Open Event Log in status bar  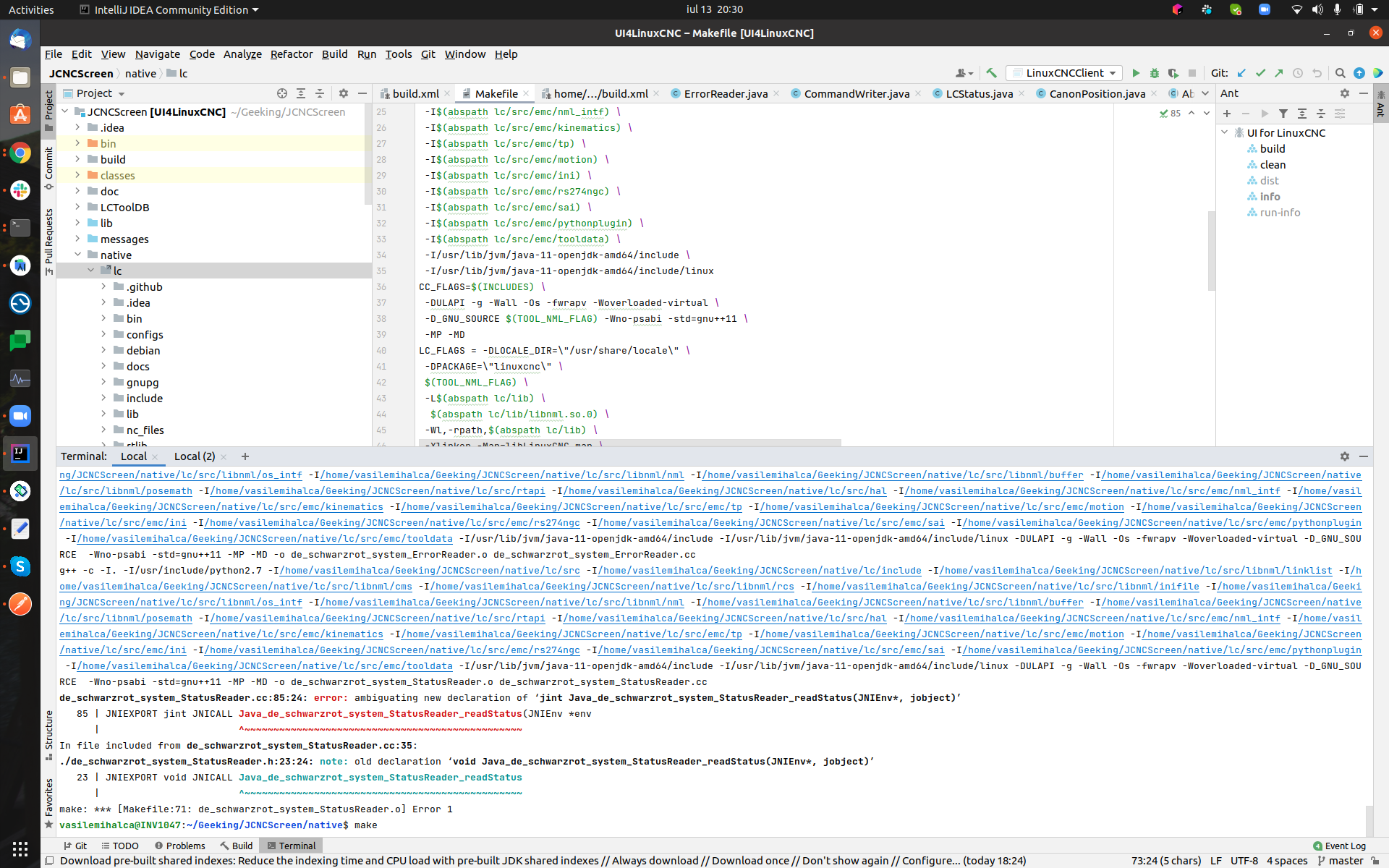(1339, 846)
